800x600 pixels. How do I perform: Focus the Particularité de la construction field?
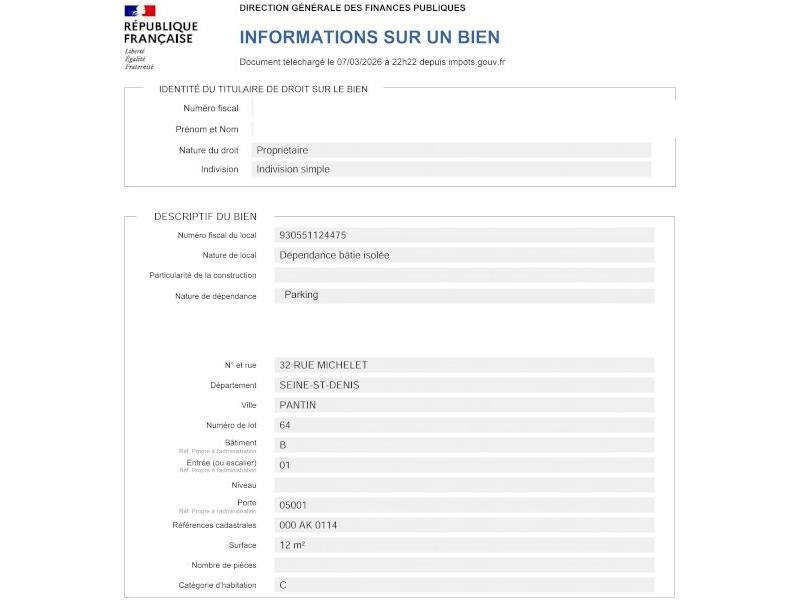click(x=464, y=275)
